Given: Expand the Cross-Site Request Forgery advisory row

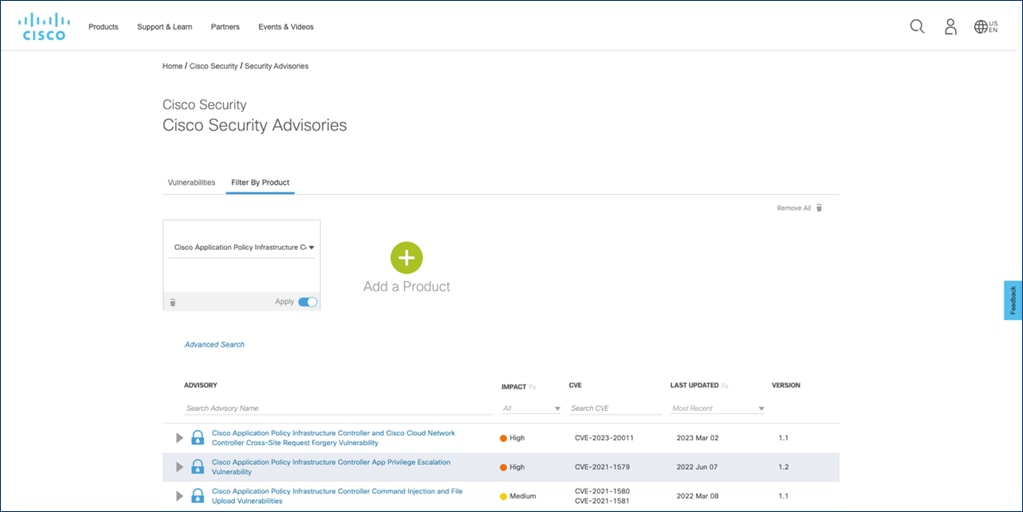Looking at the screenshot, I should tap(179, 438).
